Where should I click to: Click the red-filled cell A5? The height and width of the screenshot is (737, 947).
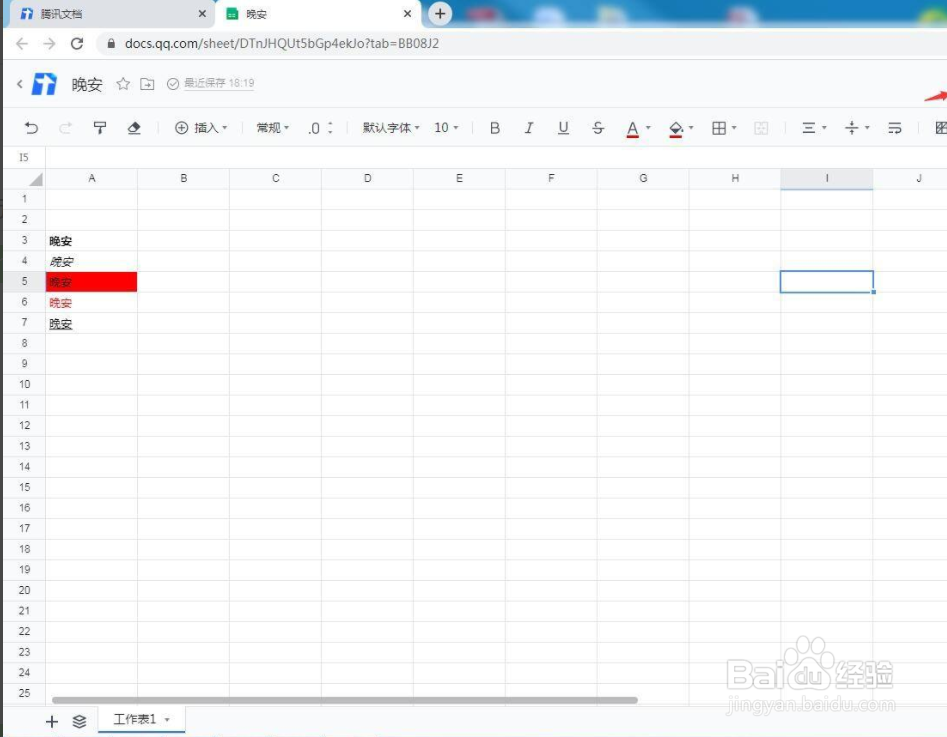pos(92,282)
